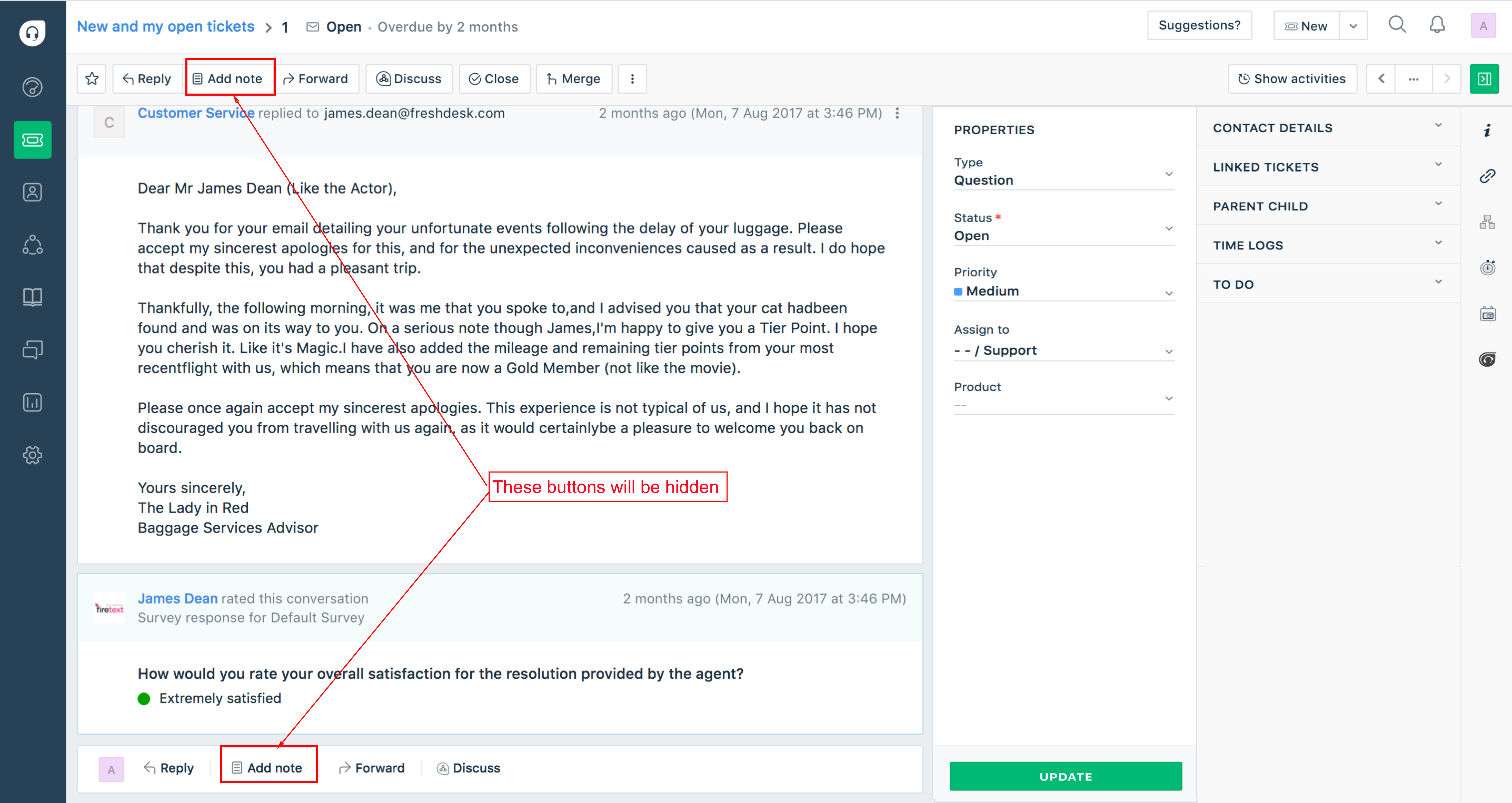The width and height of the screenshot is (1512, 803).
Task: Click Discuss in the top toolbar
Action: 409,79
